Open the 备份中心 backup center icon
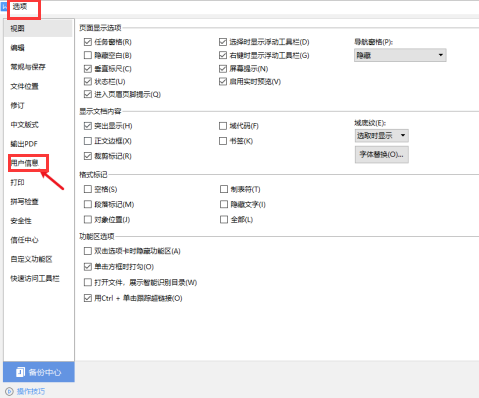The height and width of the screenshot is (398, 479). point(20,372)
